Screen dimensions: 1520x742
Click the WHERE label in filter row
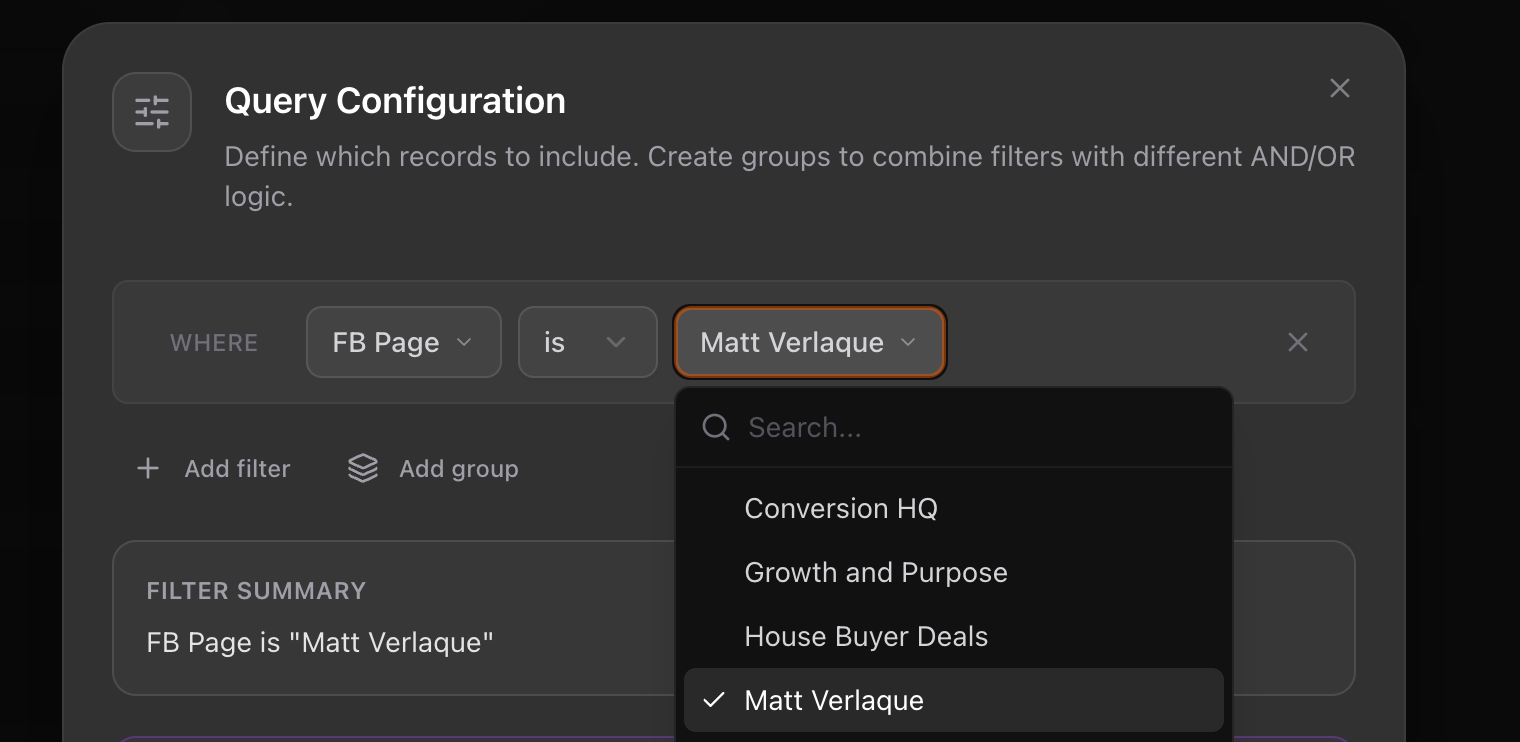coord(214,342)
